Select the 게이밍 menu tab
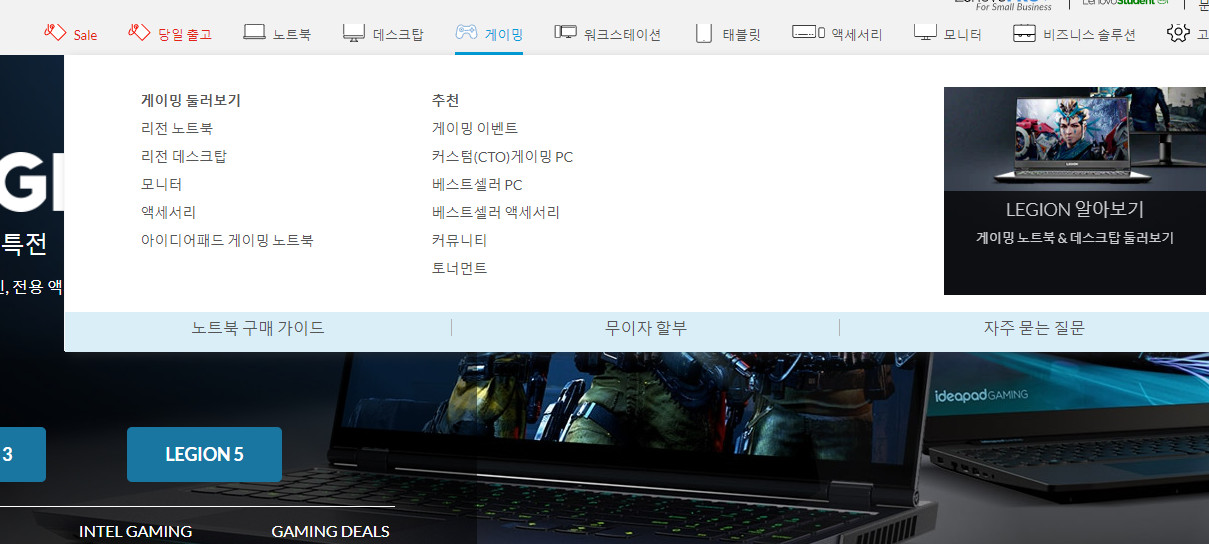The height and width of the screenshot is (544, 1209). (x=503, y=35)
